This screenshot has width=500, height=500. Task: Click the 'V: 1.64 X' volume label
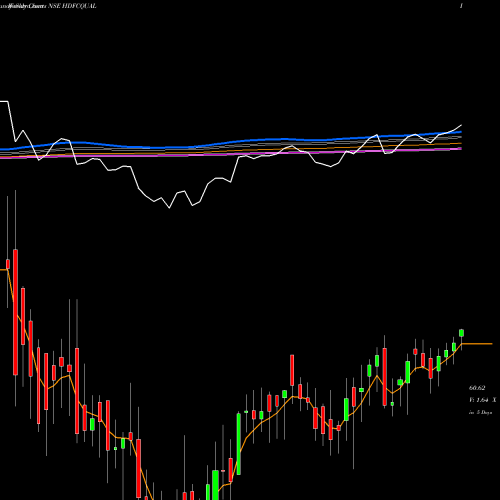[482, 400]
